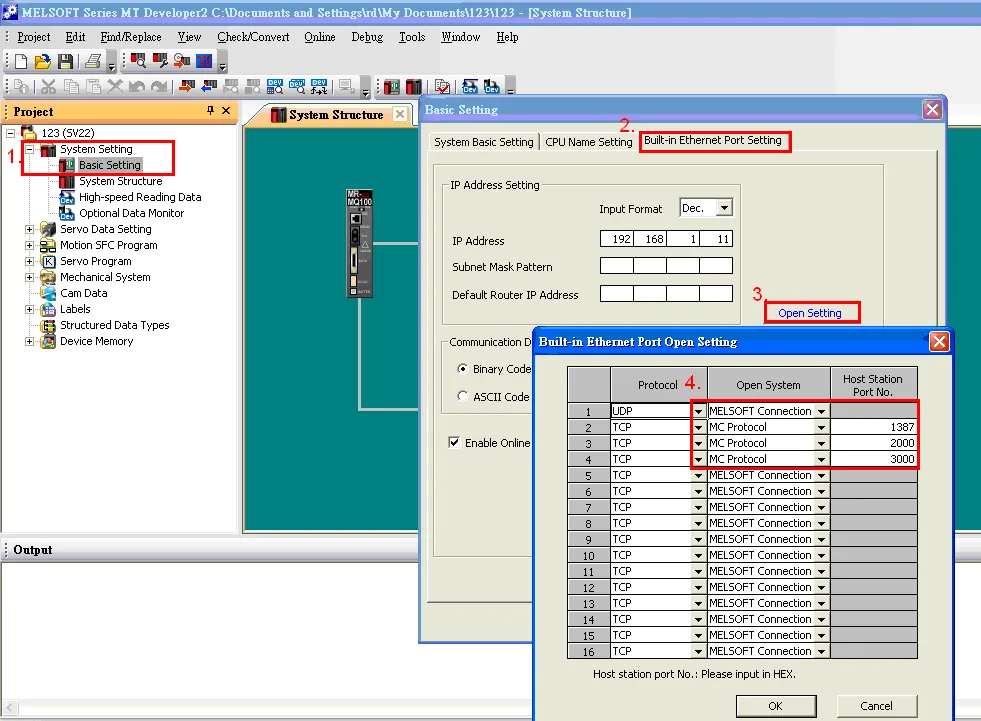Open Protocol dropdown for row 1 UDP

coord(698,411)
